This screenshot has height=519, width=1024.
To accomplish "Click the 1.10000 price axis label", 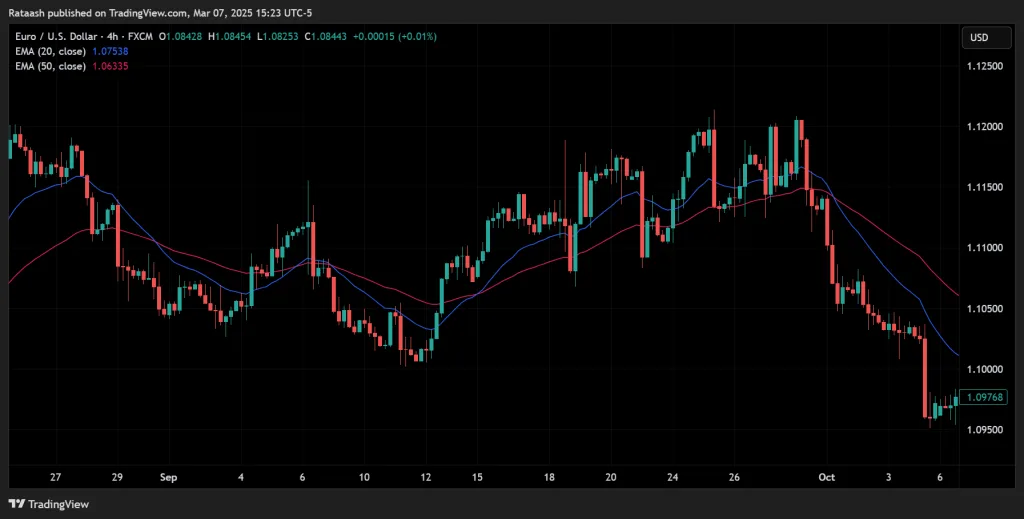I will [986, 369].
